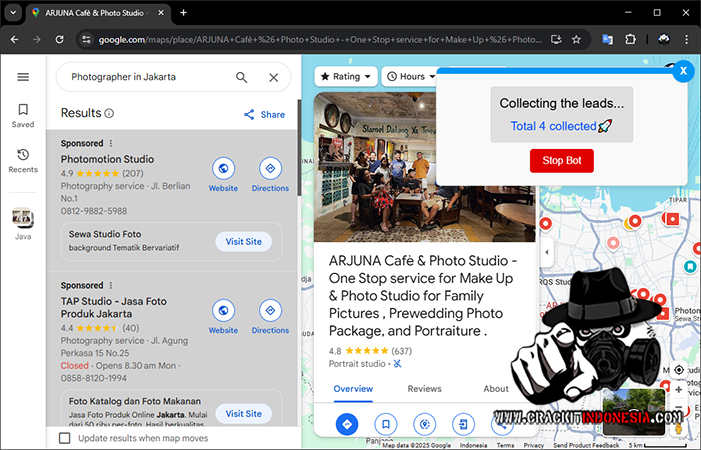Click Visit Site for Sewa Studio Foto
The width and height of the screenshot is (701, 450).
(243, 241)
